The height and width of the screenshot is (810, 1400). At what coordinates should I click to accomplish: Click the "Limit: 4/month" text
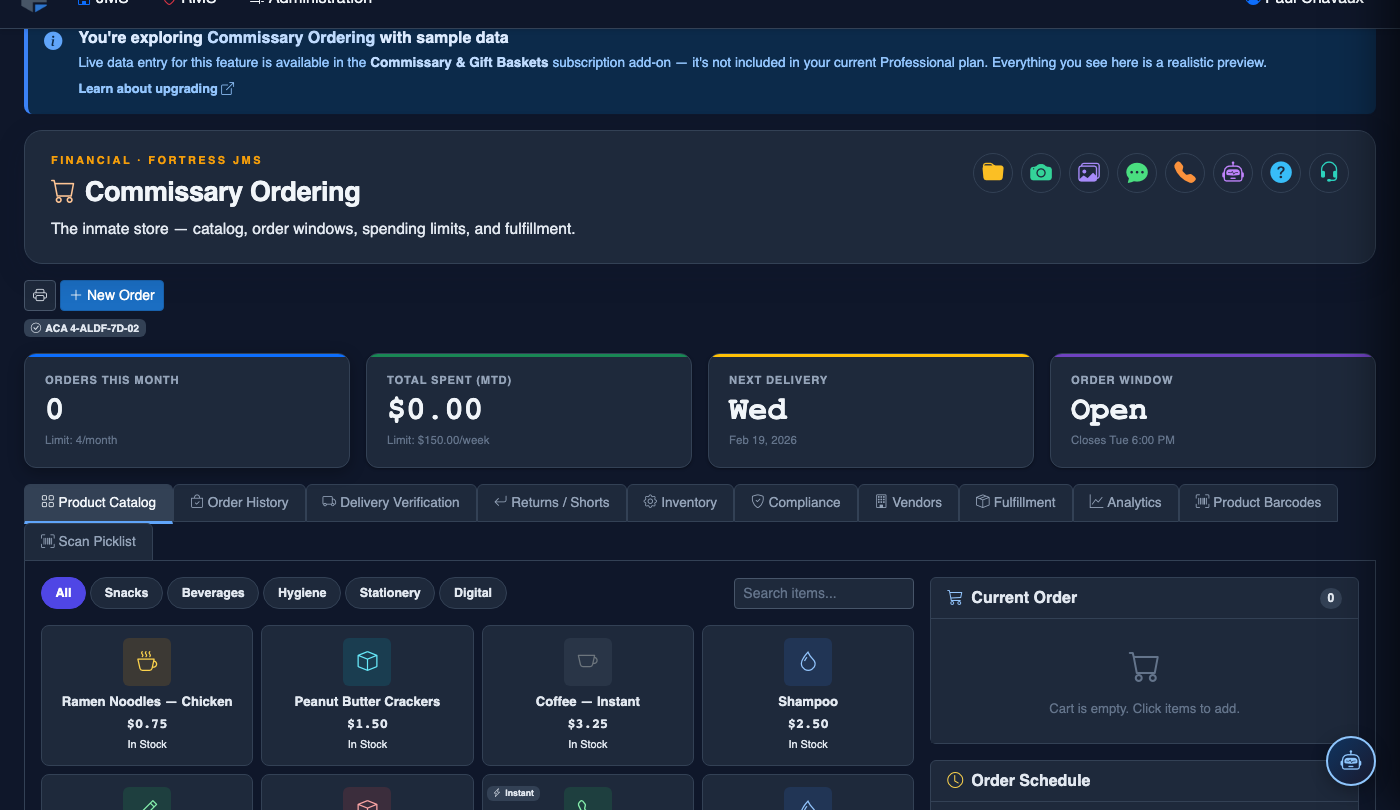pos(81,440)
